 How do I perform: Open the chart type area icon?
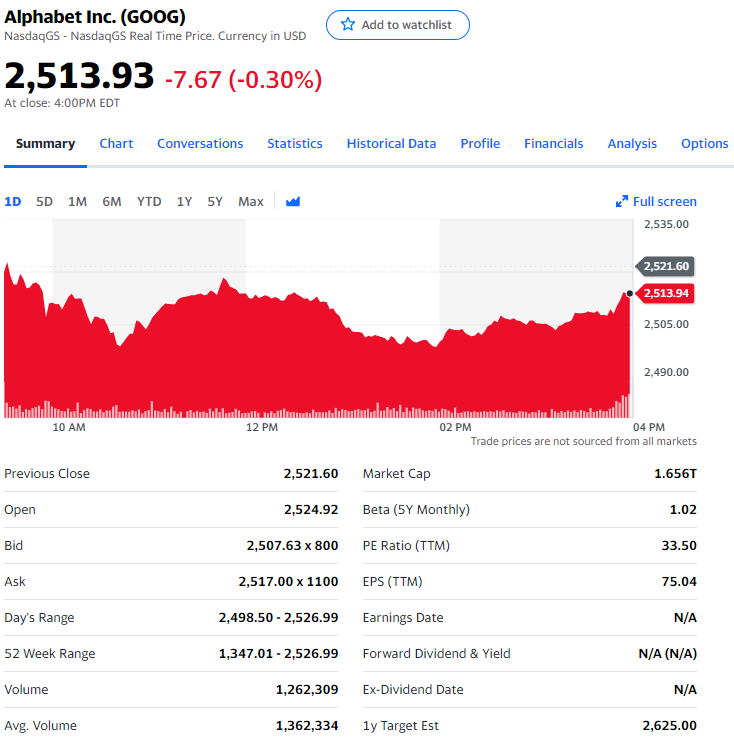click(293, 202)
